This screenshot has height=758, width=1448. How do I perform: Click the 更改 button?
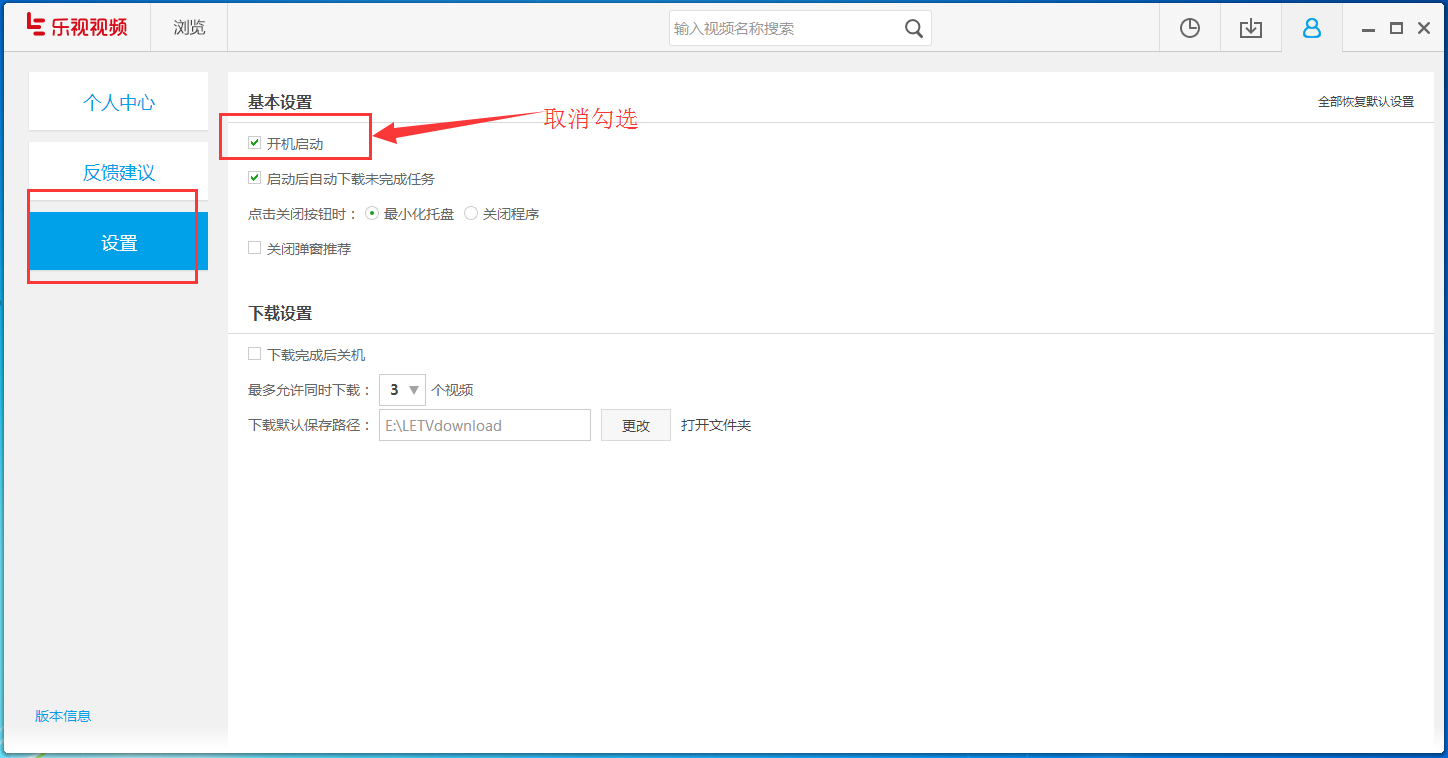tap(635, 424)
